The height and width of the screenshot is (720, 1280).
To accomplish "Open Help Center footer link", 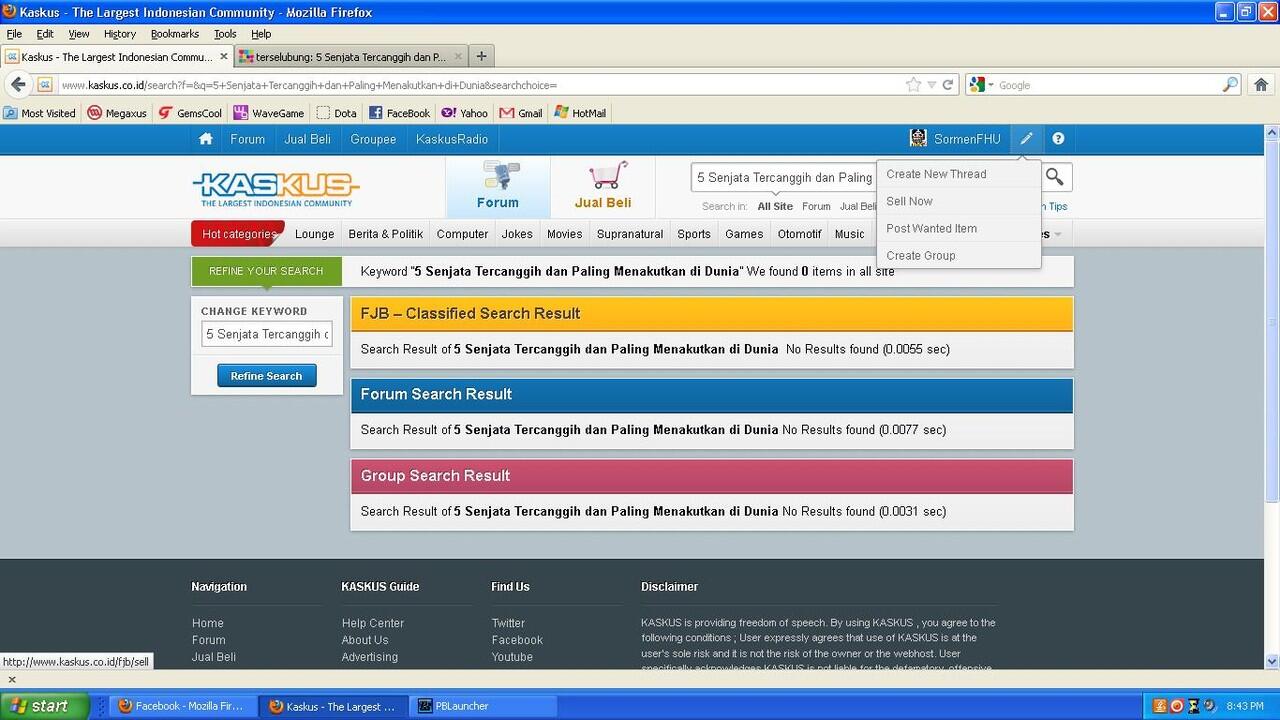I will click(x=372, y=623).
